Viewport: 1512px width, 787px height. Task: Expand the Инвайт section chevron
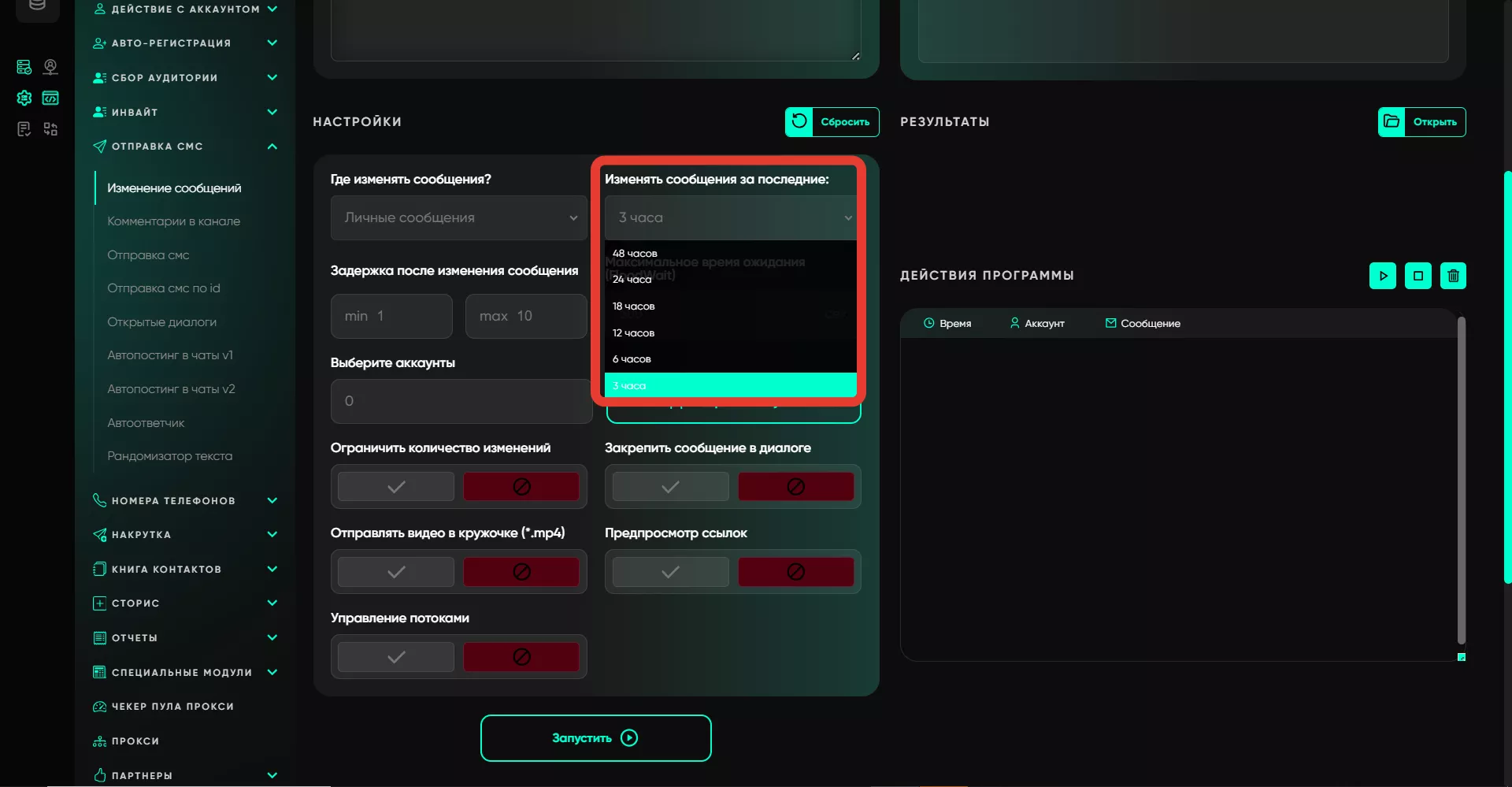coord(272,112)
